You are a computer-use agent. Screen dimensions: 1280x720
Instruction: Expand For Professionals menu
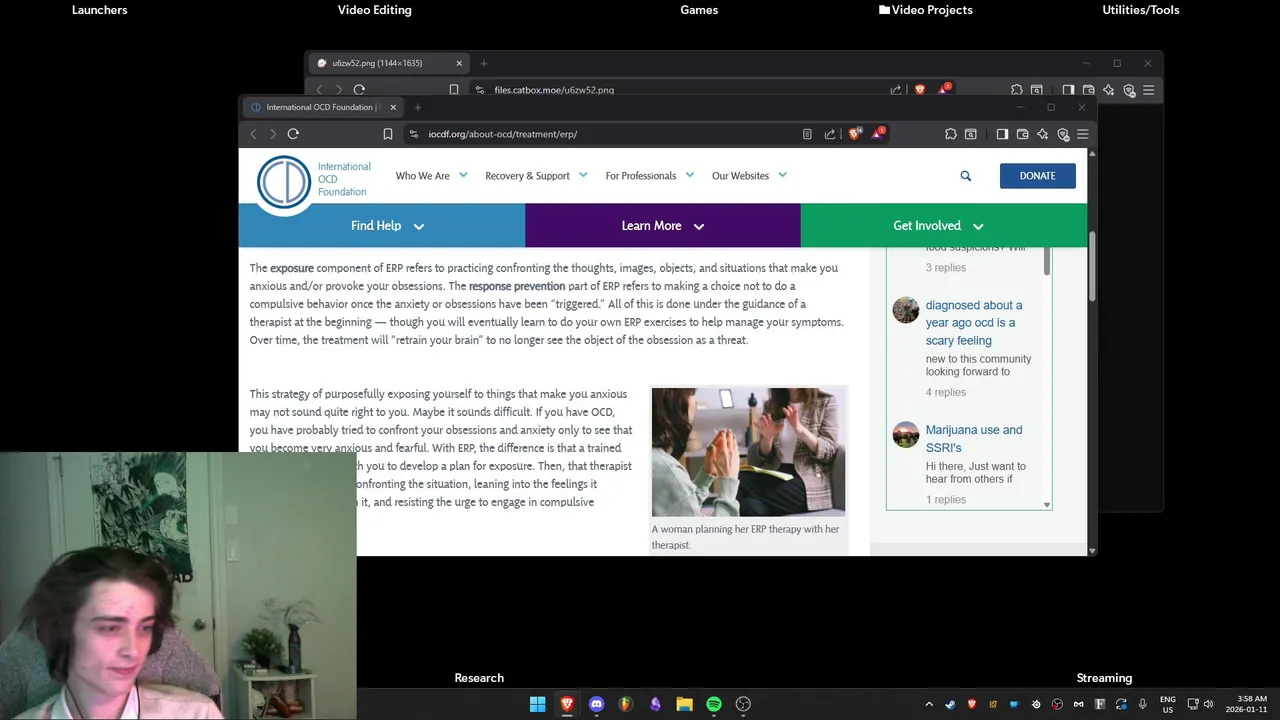pos(649,176)
